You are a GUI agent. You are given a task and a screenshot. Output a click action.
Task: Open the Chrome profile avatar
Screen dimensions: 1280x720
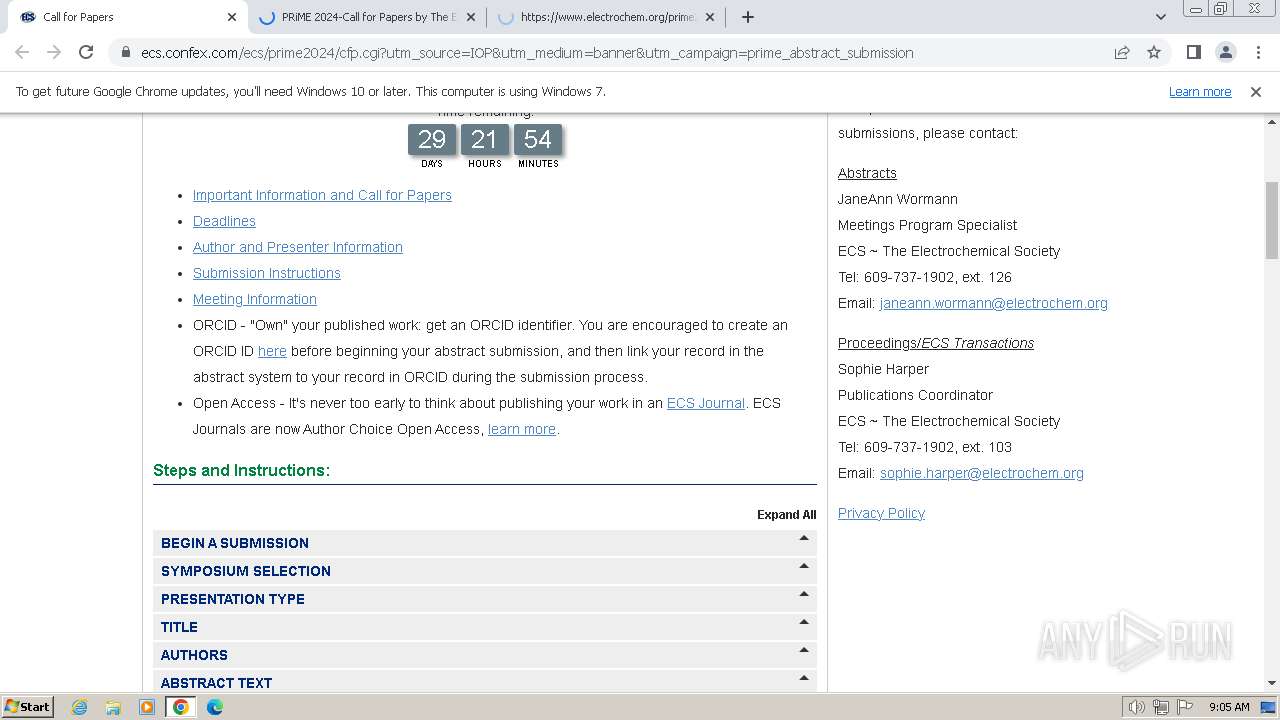tap(1225, 52)
